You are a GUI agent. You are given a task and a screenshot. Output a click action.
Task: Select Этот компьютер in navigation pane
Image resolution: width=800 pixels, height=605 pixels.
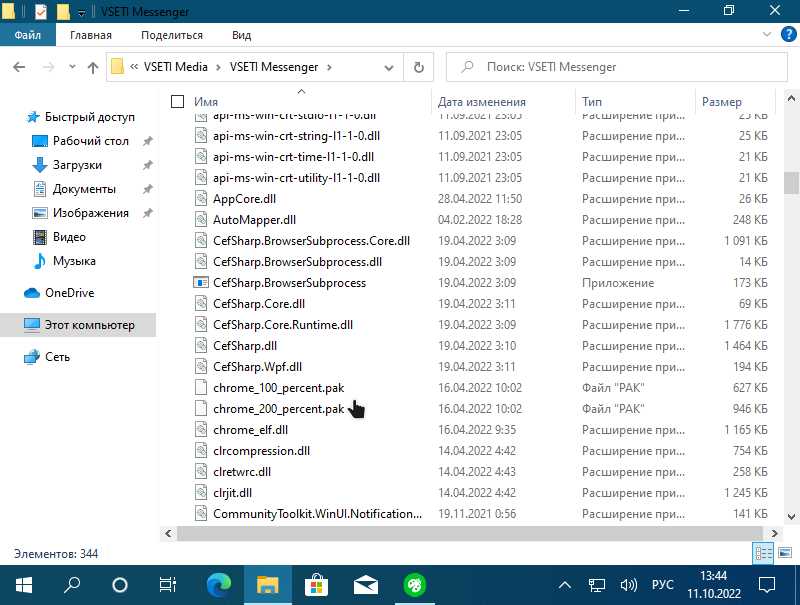79,325
